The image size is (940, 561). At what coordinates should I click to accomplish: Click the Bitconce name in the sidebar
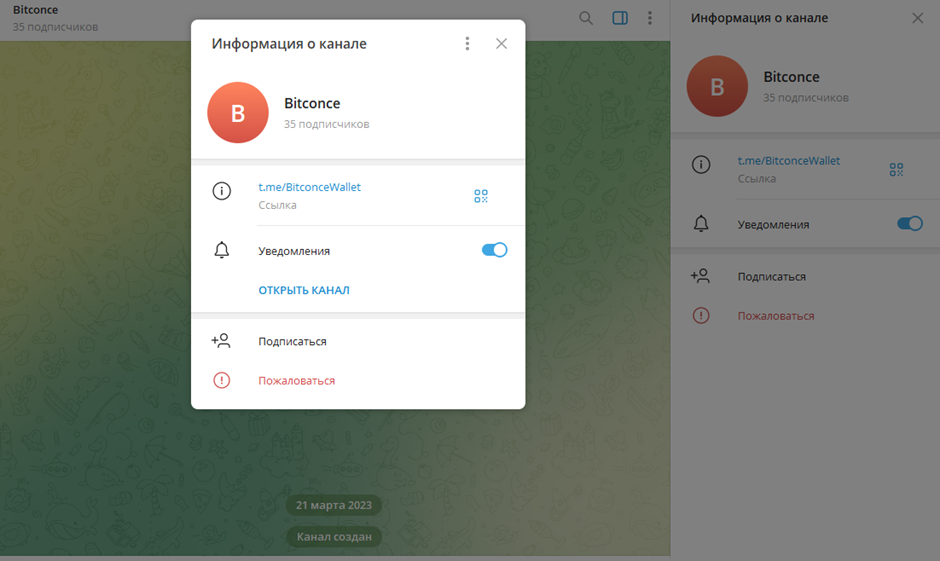791,77
